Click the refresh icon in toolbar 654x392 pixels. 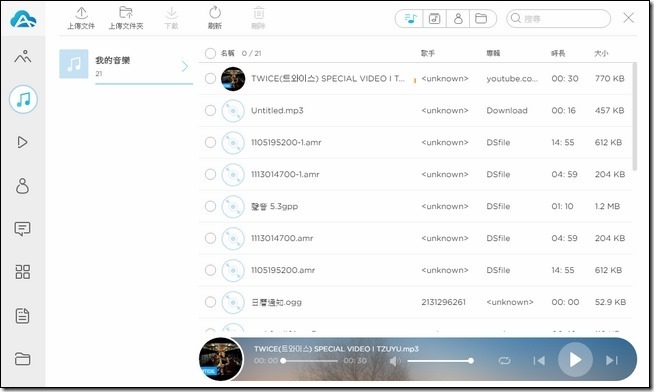(x=215, y=13)
